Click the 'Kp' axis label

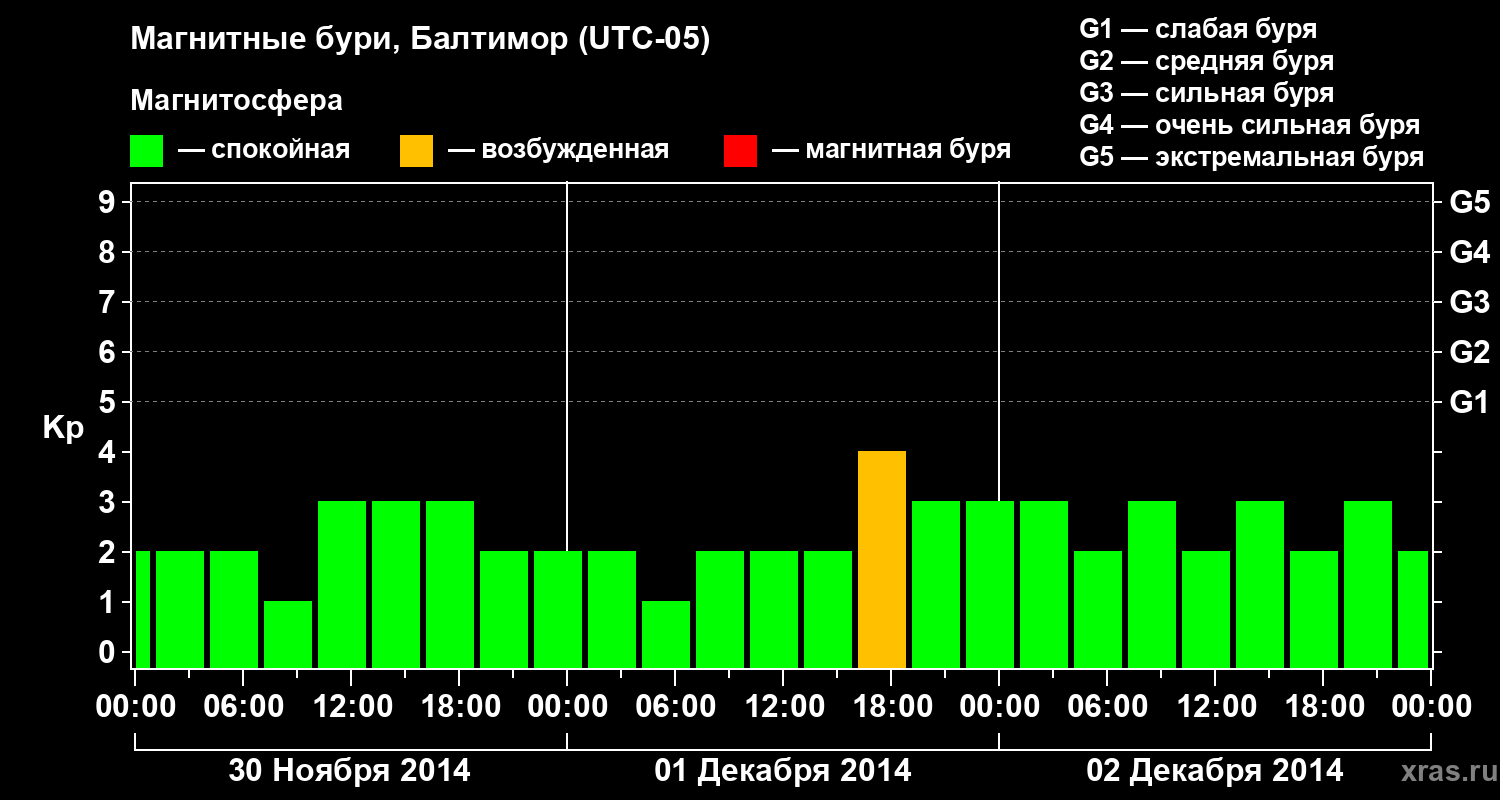tap(63, 429)
